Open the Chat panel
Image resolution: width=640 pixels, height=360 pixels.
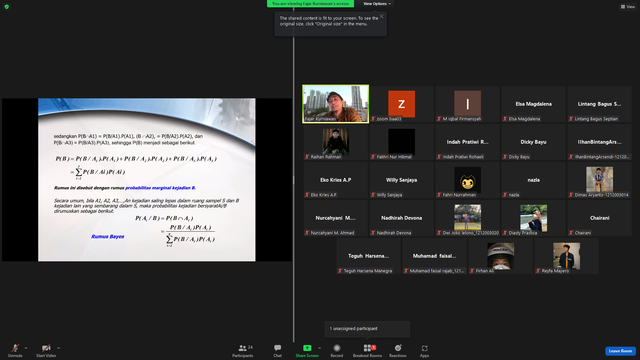[x=278, y=350]
